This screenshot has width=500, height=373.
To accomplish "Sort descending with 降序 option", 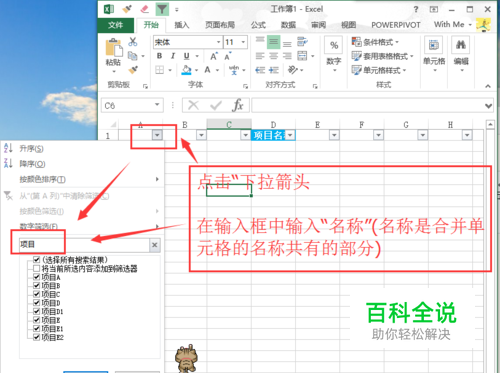I will click(x=32, y=164).
